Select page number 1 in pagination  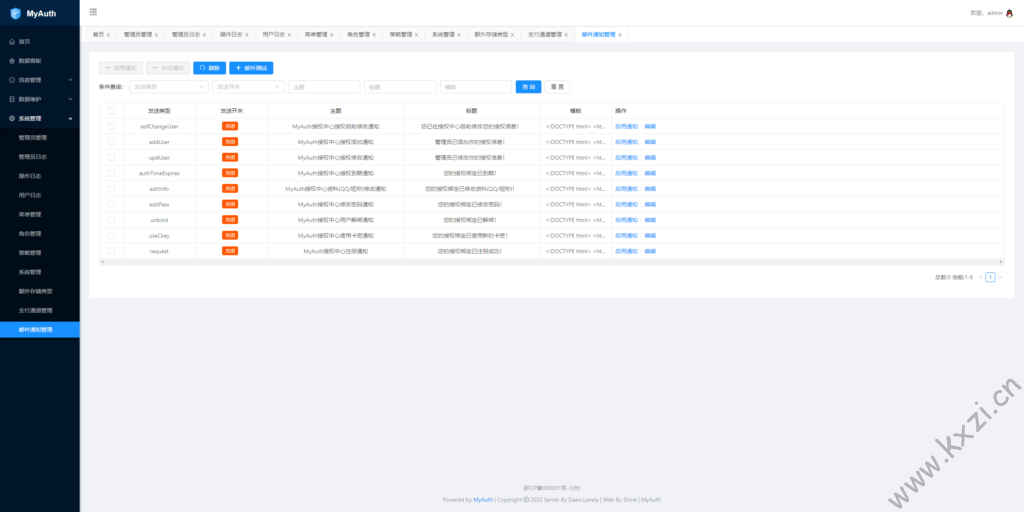coord(990,278)
